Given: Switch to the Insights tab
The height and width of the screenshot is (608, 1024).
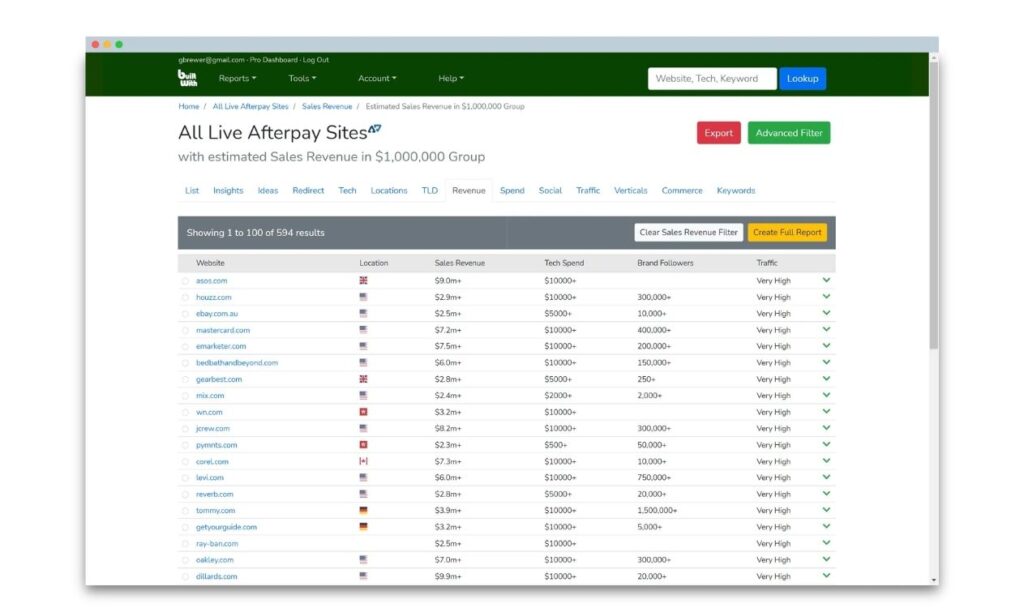Looking at the screenshot, I should click(228, 191).
